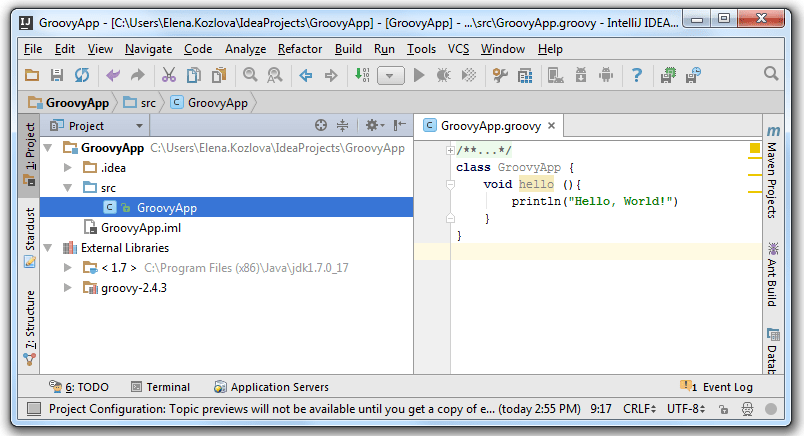Collapse the src folder node

coord(68,188)
